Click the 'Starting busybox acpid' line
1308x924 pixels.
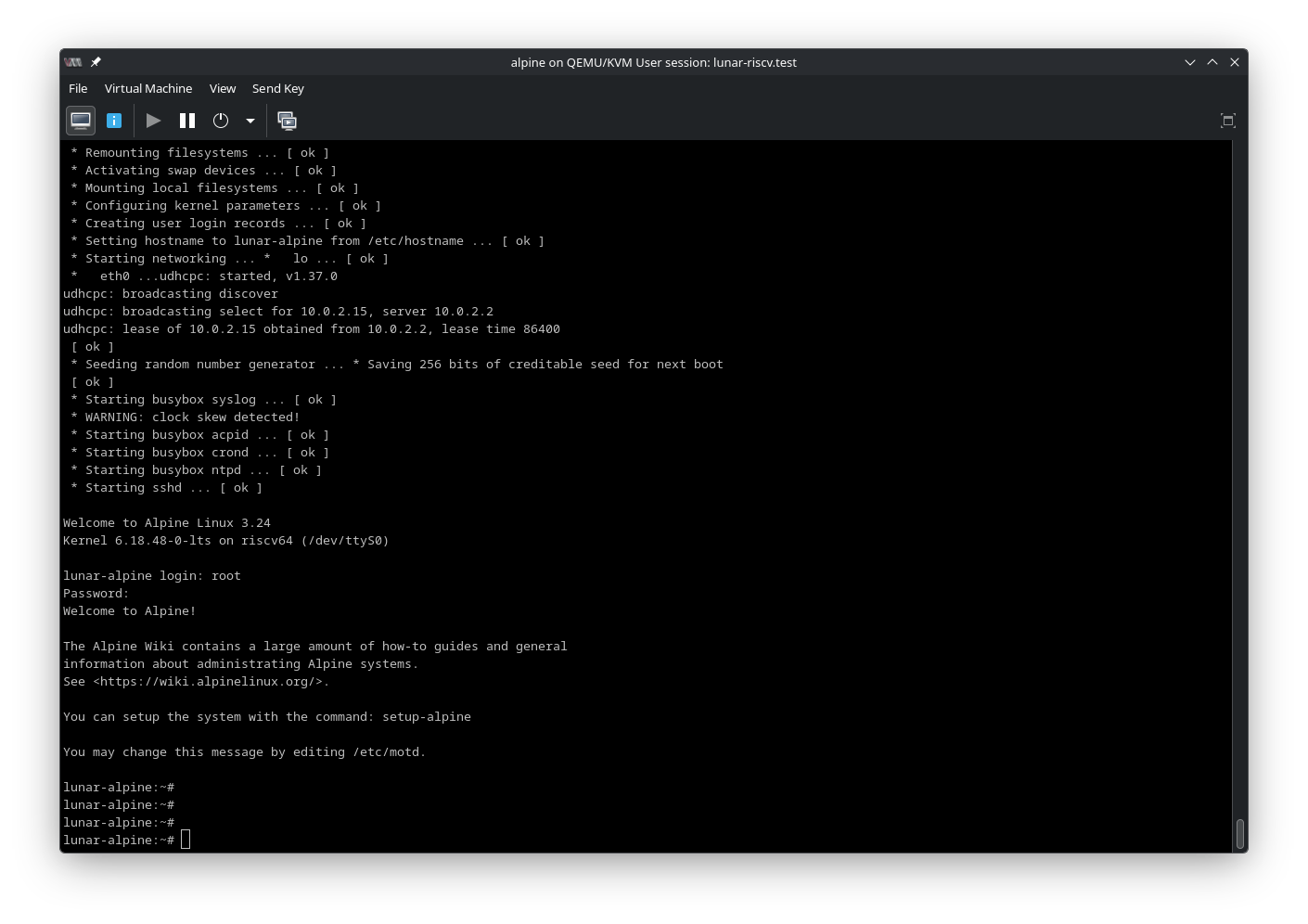coord(200,435)
